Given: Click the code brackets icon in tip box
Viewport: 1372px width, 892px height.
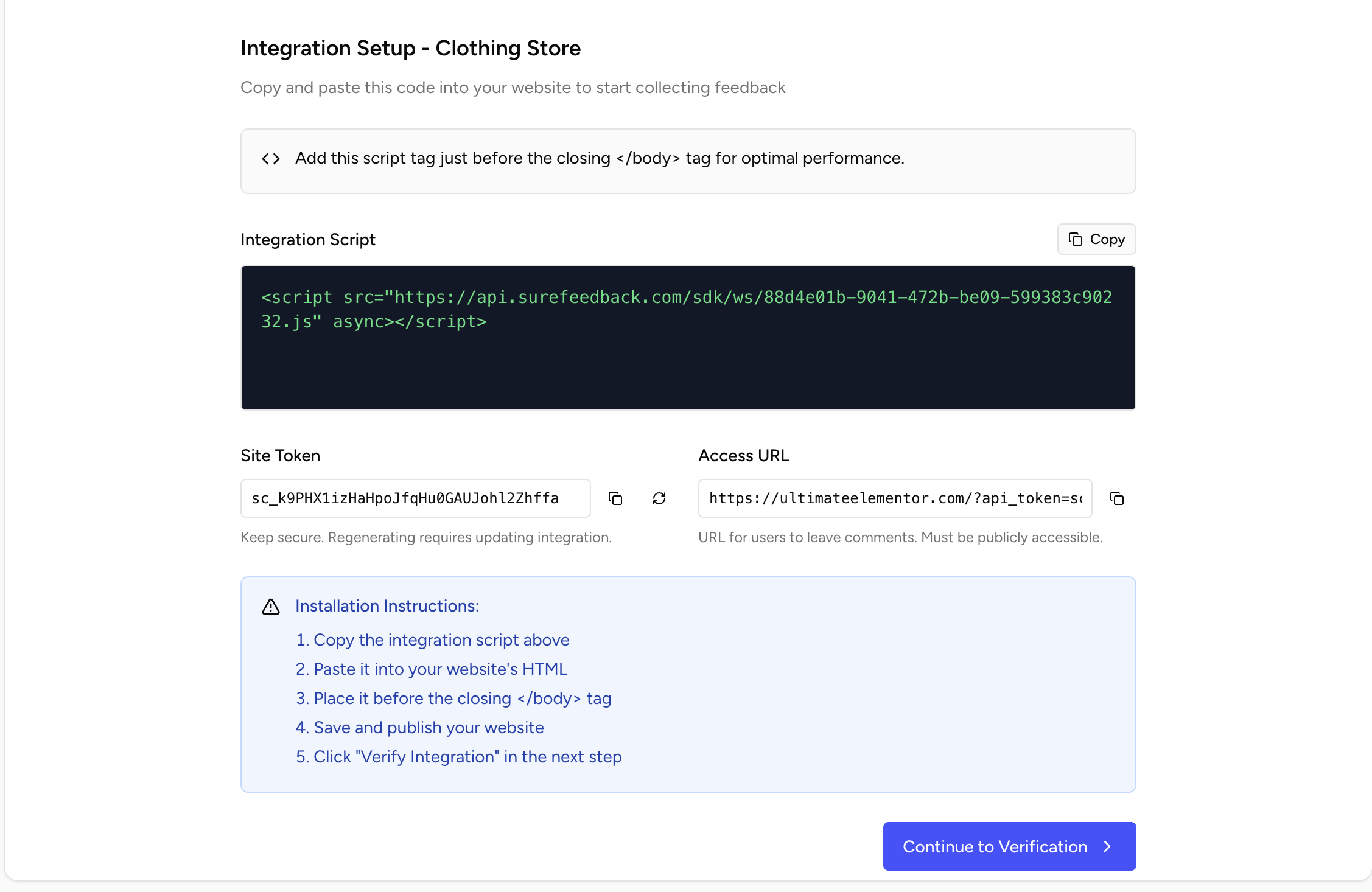Looking at the screenshot, I should pos(271,159).
